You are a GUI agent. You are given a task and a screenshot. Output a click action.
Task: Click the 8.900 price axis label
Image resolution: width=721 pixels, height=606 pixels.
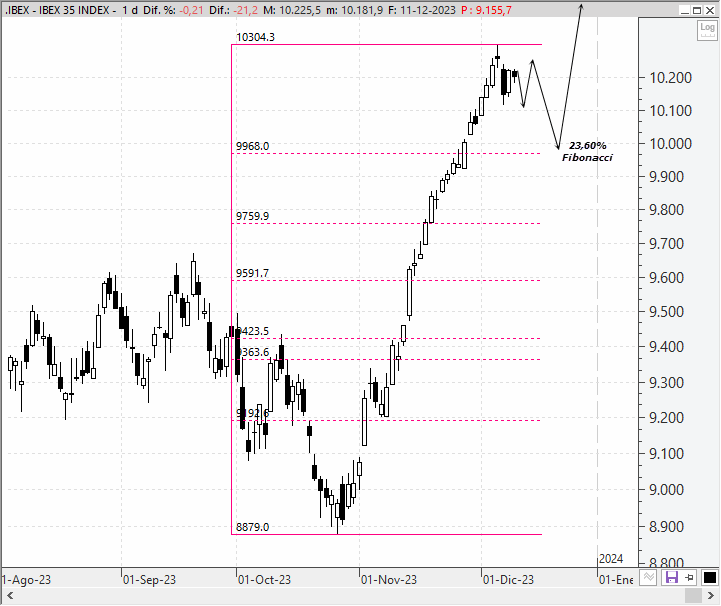666,526
